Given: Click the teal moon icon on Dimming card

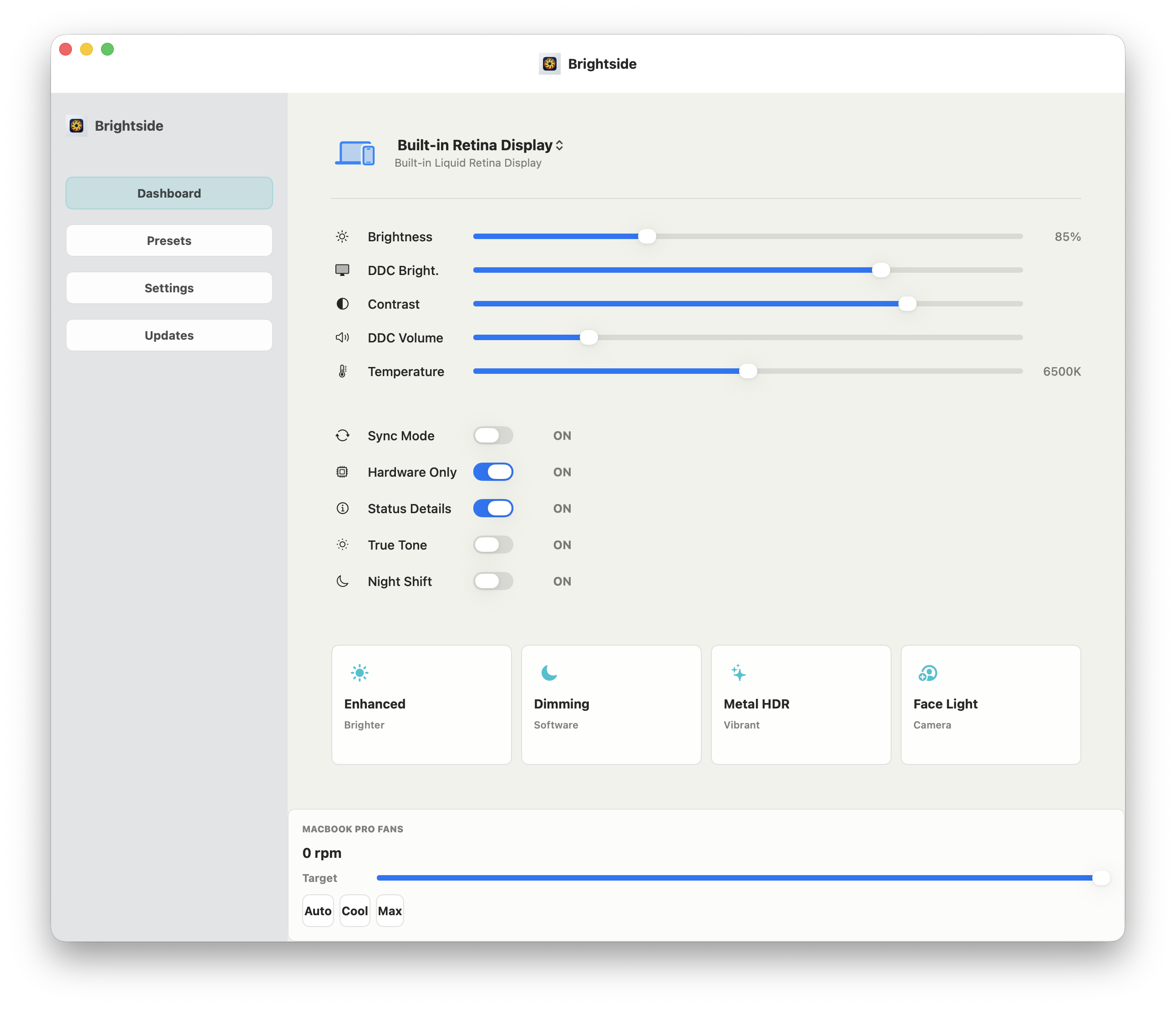Looking at the screenshot, I should click(549, 673).
